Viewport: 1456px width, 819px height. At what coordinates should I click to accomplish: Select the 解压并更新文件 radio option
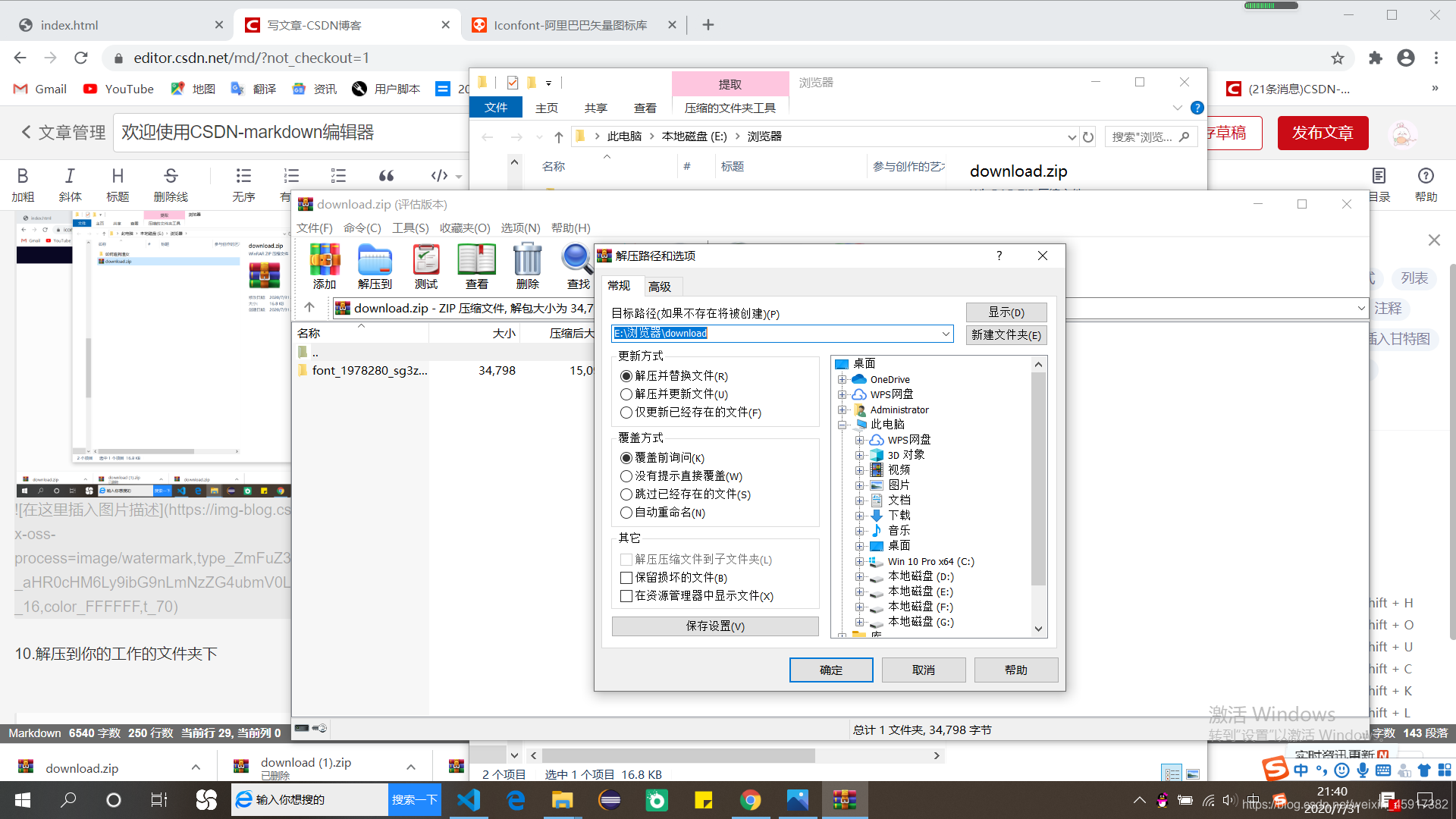[x=626, y=394]
